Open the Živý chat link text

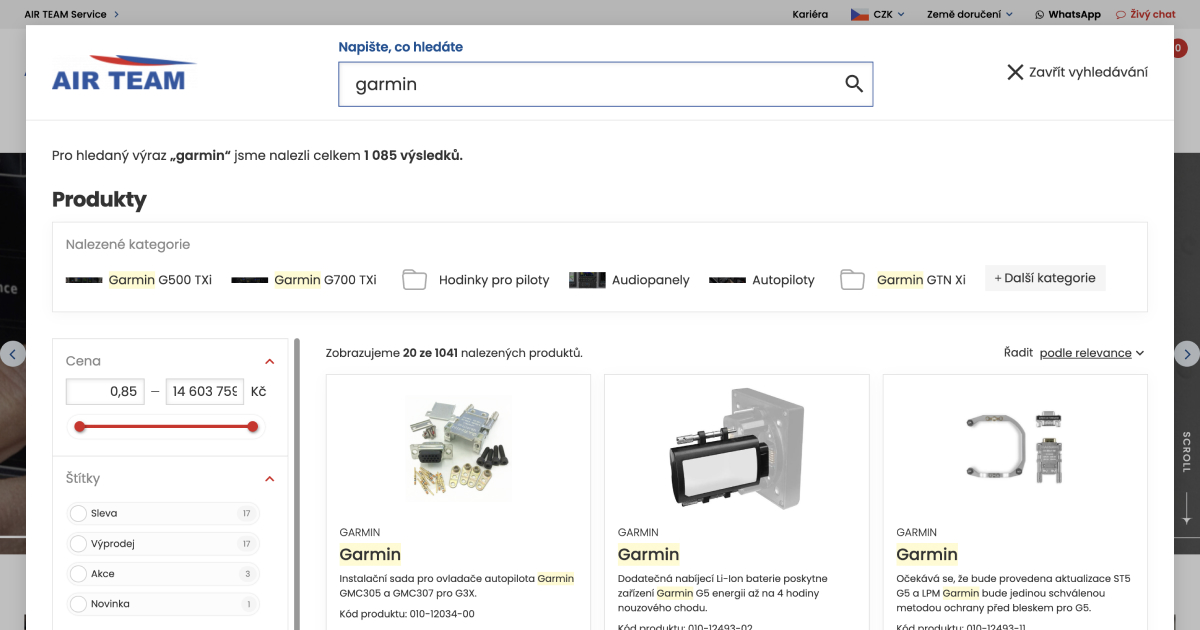(1153, 15)
